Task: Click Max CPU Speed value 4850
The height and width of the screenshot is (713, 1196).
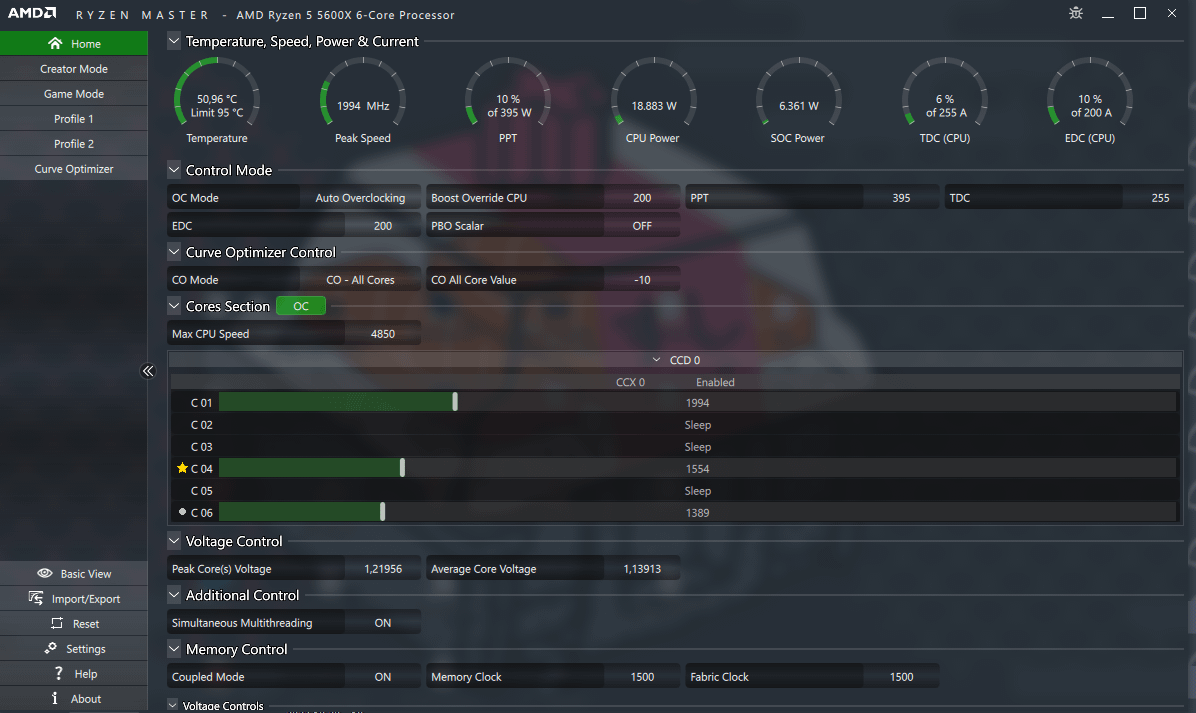Action: pyautogui.click(x=383, y=333)
